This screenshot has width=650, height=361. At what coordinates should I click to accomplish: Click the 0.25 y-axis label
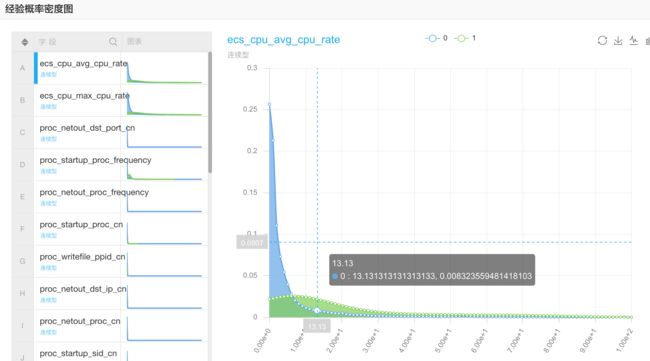[x=250, y=109]
